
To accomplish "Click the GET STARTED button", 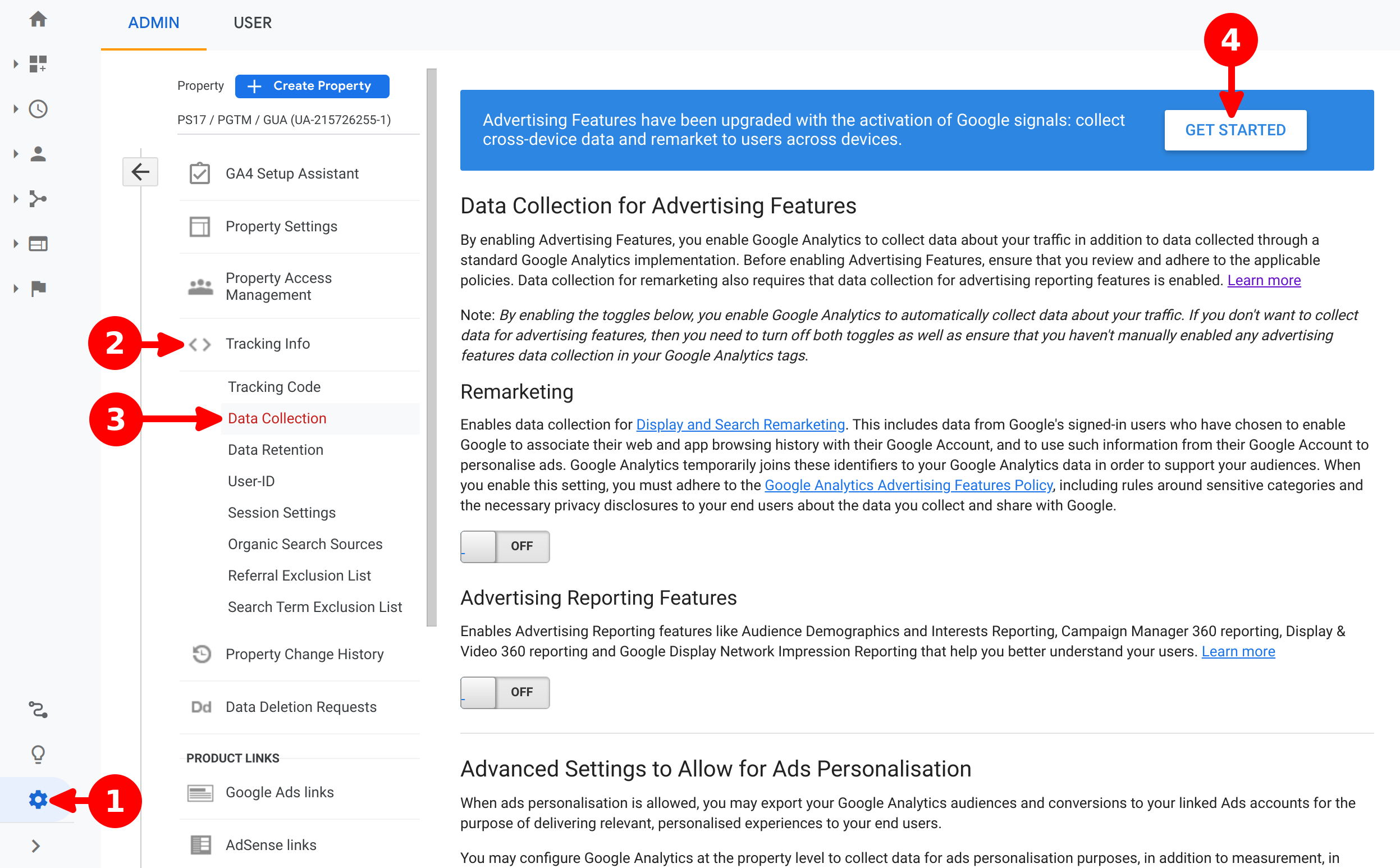I will coord(1235,130).
